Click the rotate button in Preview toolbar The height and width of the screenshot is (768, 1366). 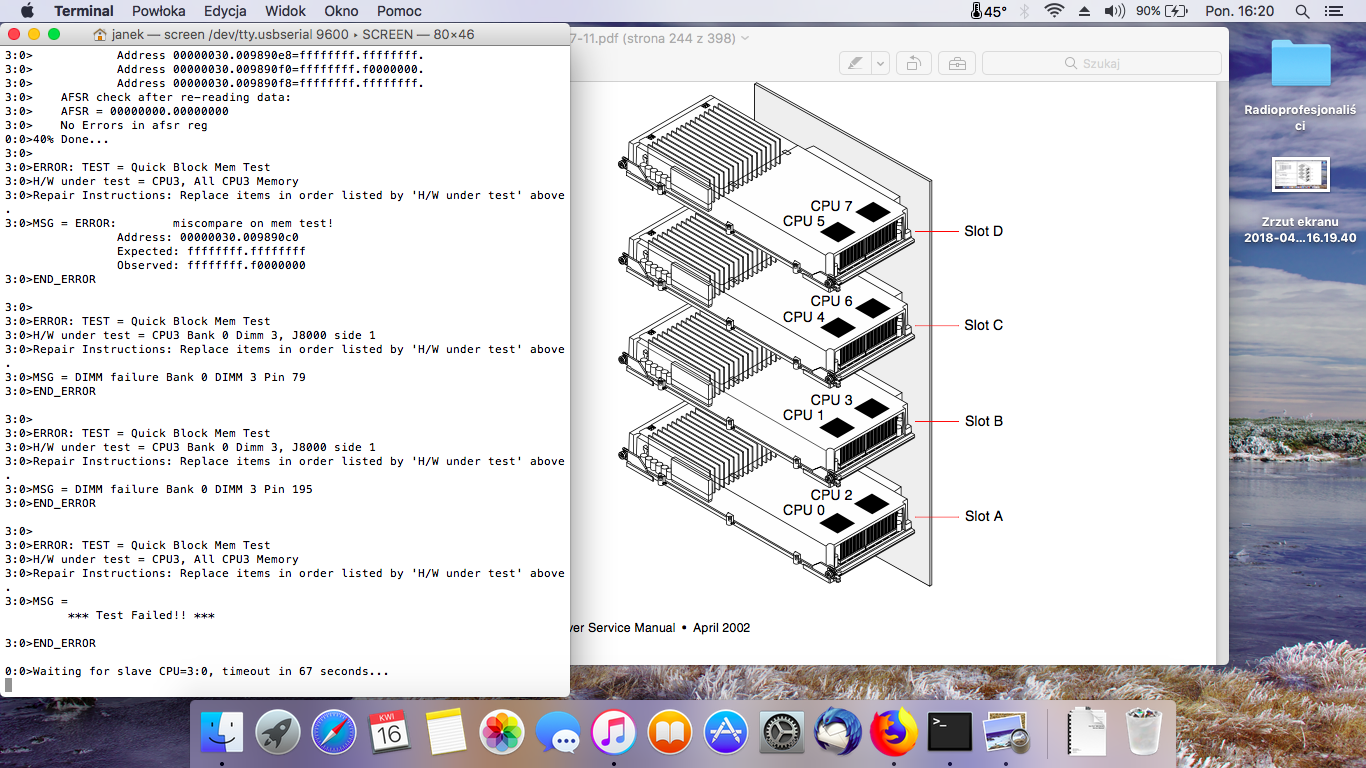tap(913, 63)
